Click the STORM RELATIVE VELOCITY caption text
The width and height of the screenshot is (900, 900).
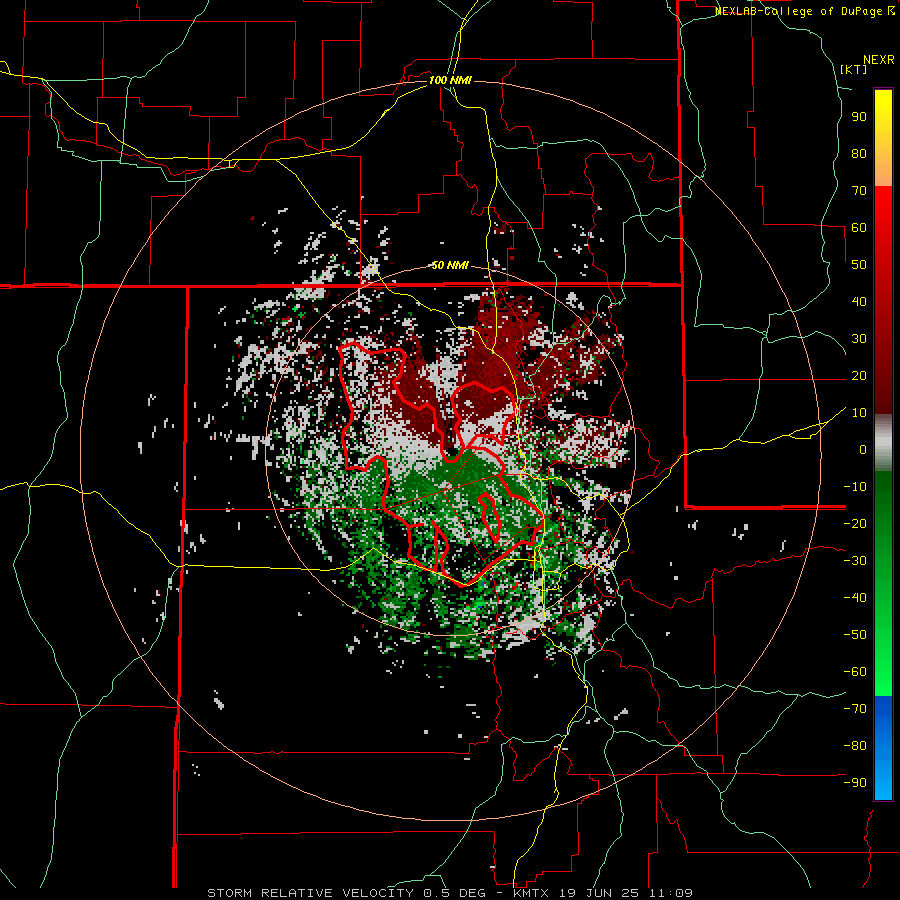point(310,893)
